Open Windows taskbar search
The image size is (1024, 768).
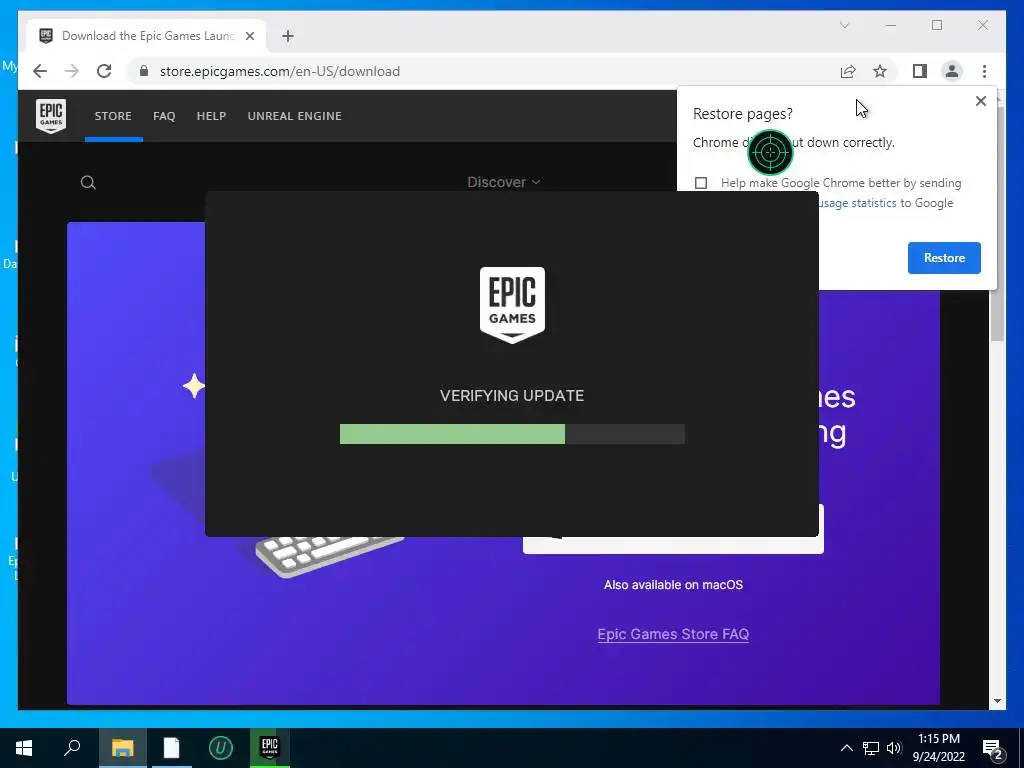(72, 748)
